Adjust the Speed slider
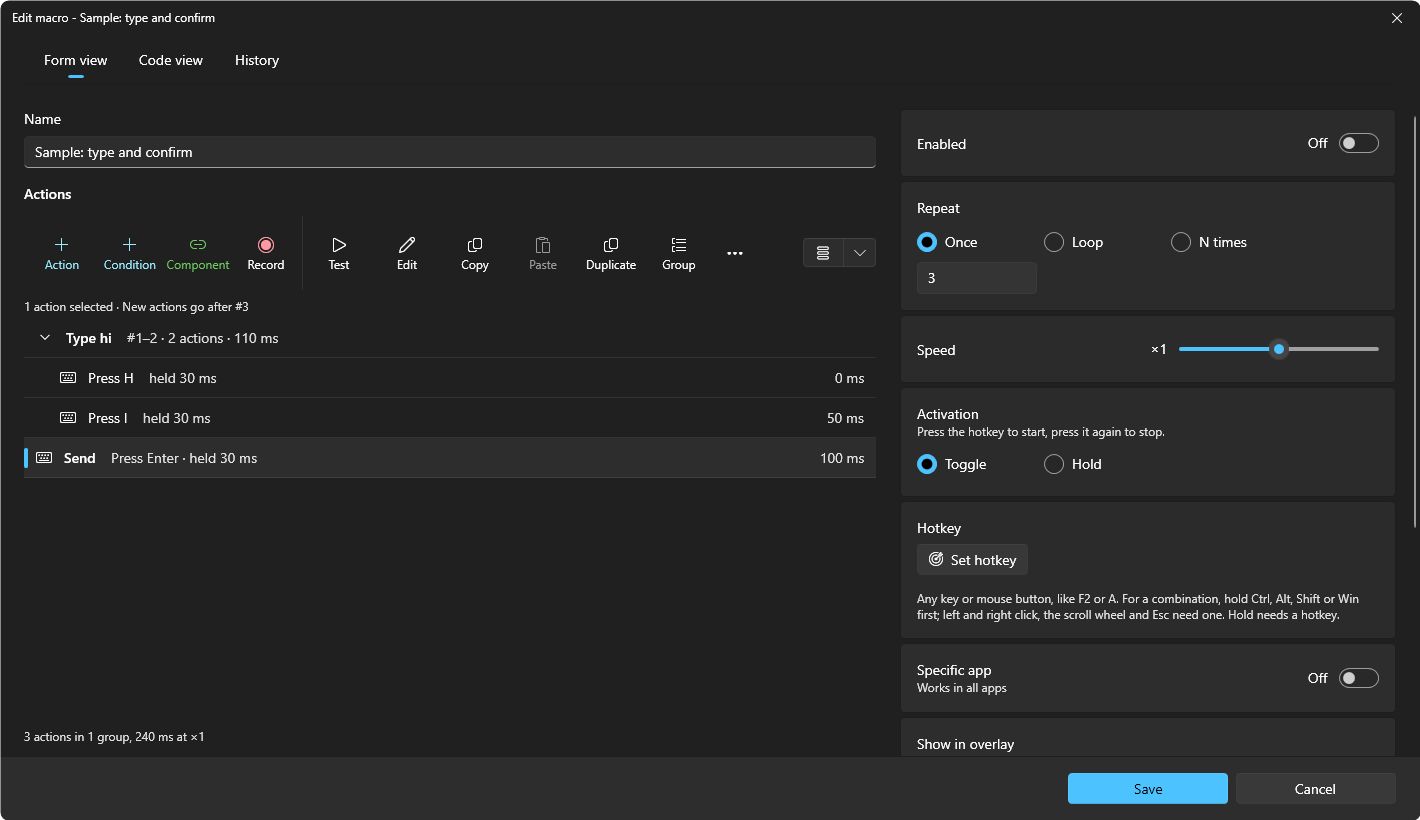The image size is (1420, 820). pos(1279,349)
